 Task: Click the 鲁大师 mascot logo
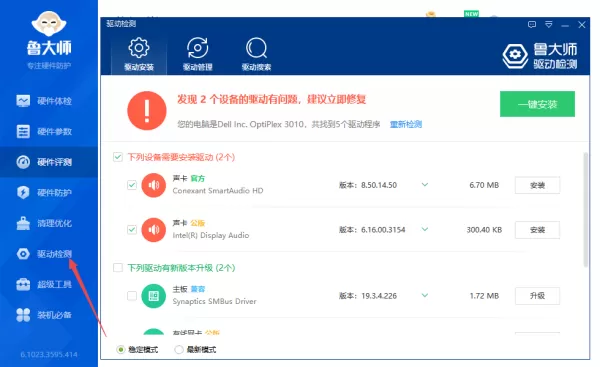click(49, 24)
